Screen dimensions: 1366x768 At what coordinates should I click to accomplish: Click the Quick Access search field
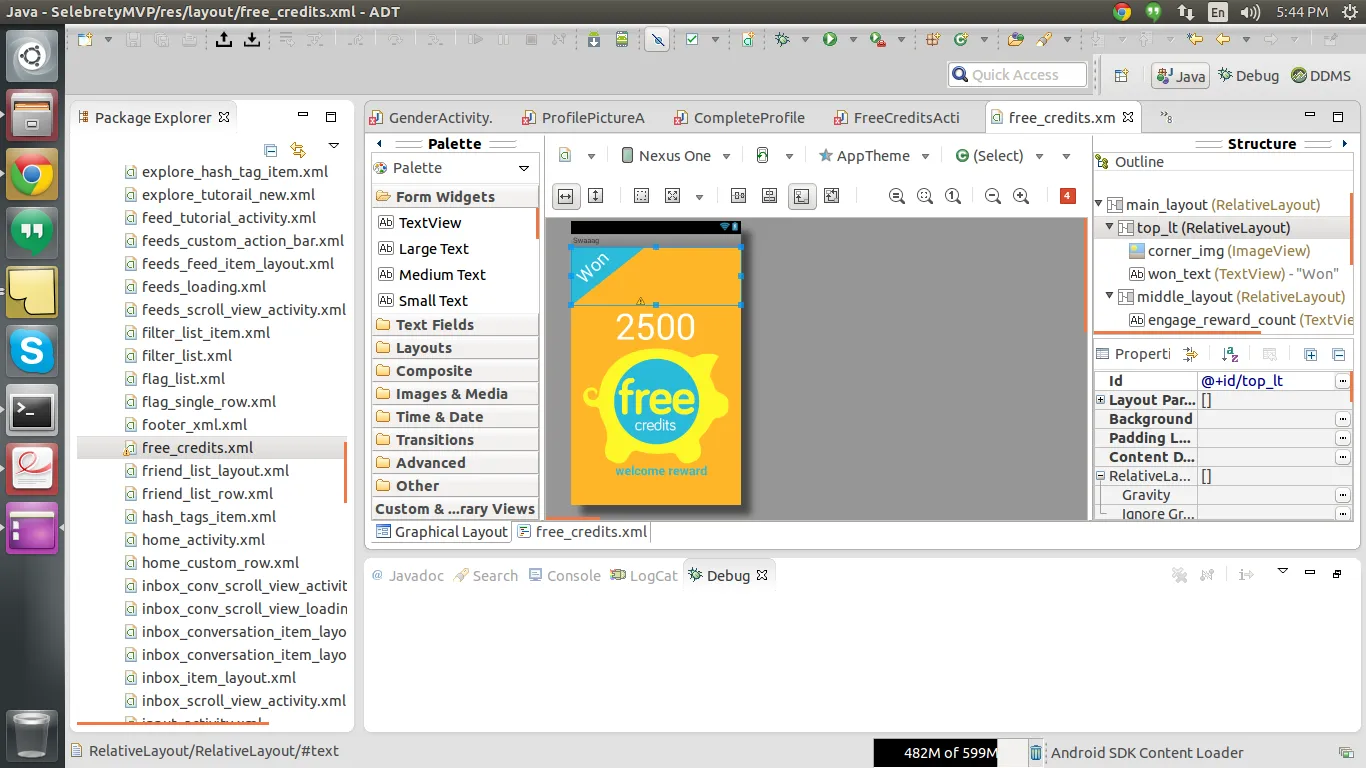[x=1017, y=75]
